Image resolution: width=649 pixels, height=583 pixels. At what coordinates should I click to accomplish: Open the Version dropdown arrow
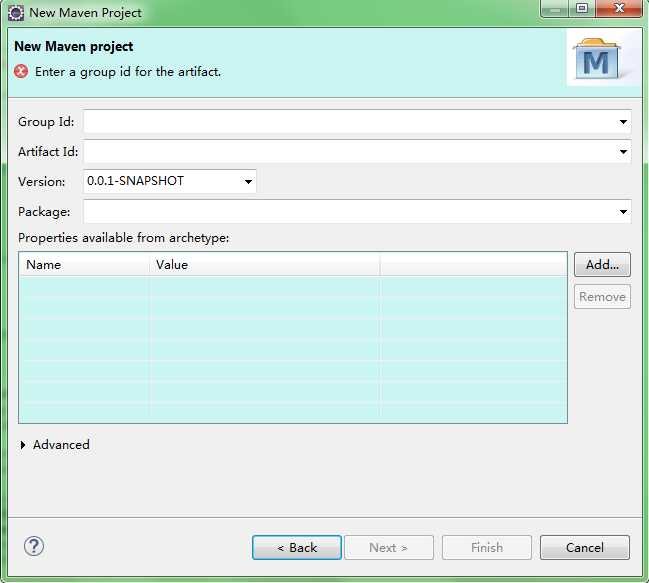point(248,182)
